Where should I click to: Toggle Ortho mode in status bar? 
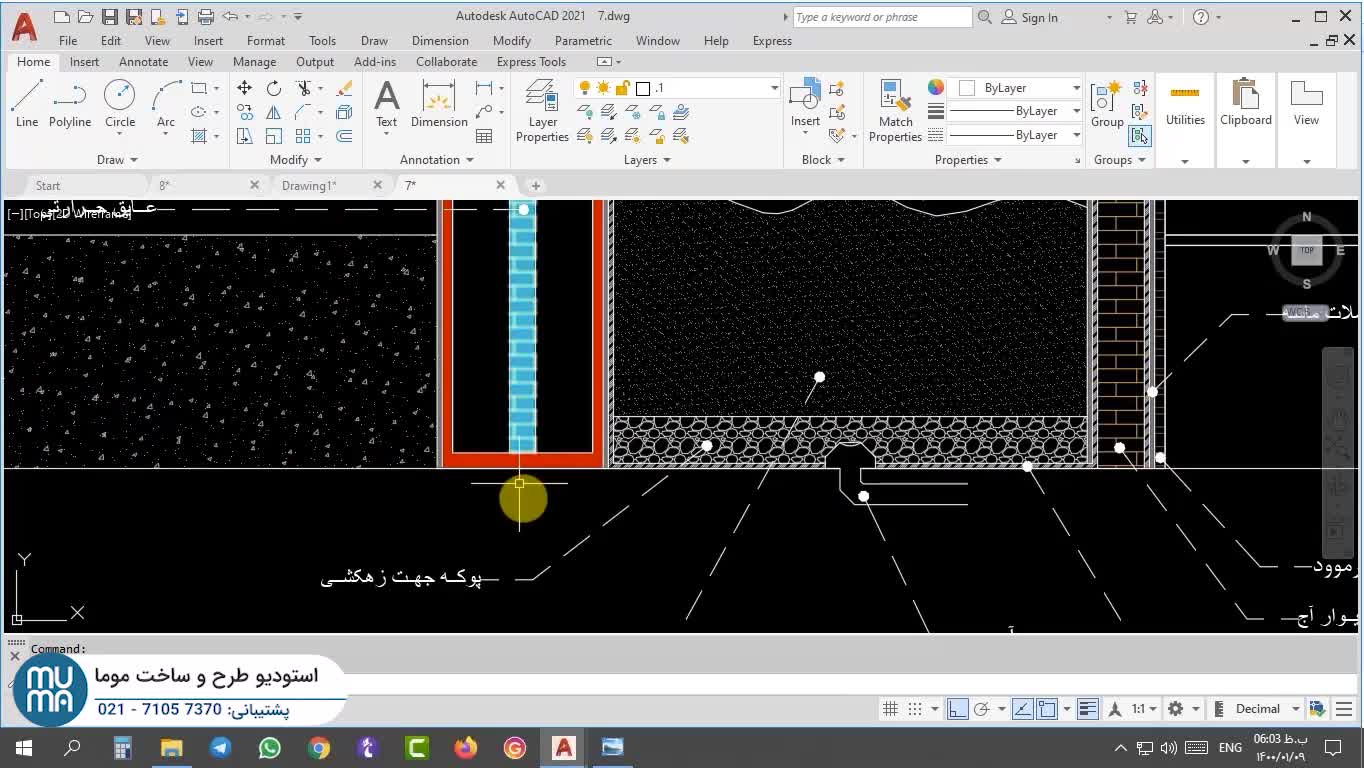(x=958, y=709)
